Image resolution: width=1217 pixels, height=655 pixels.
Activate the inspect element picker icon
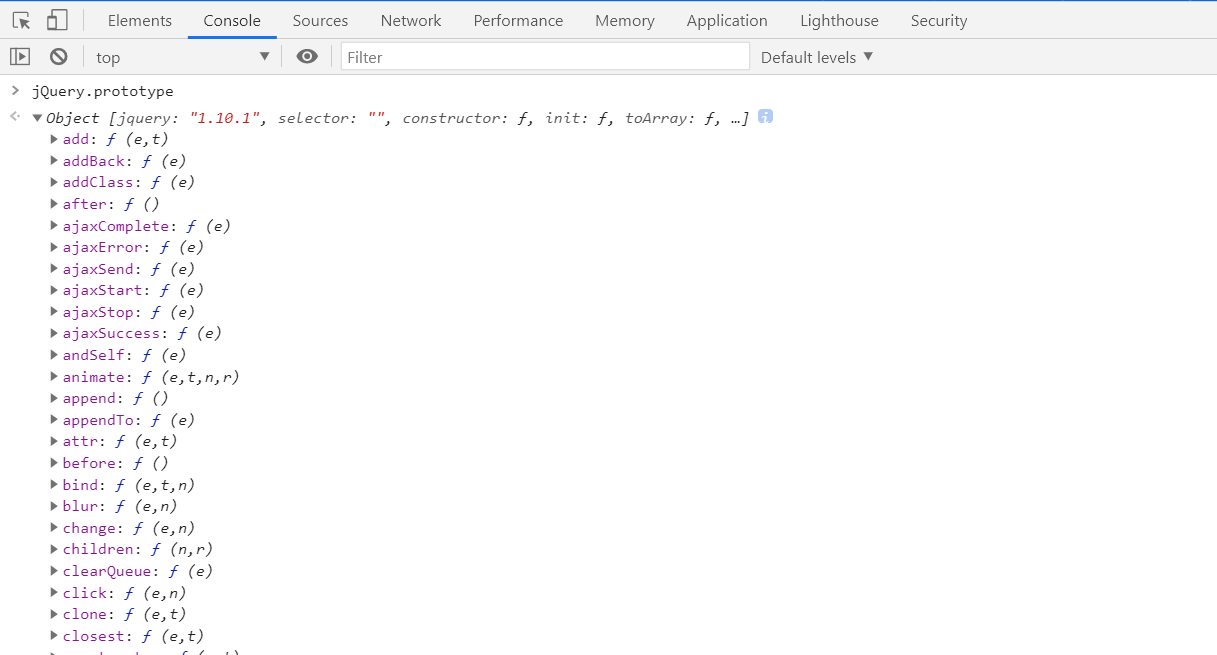click(x=21, y=20)
